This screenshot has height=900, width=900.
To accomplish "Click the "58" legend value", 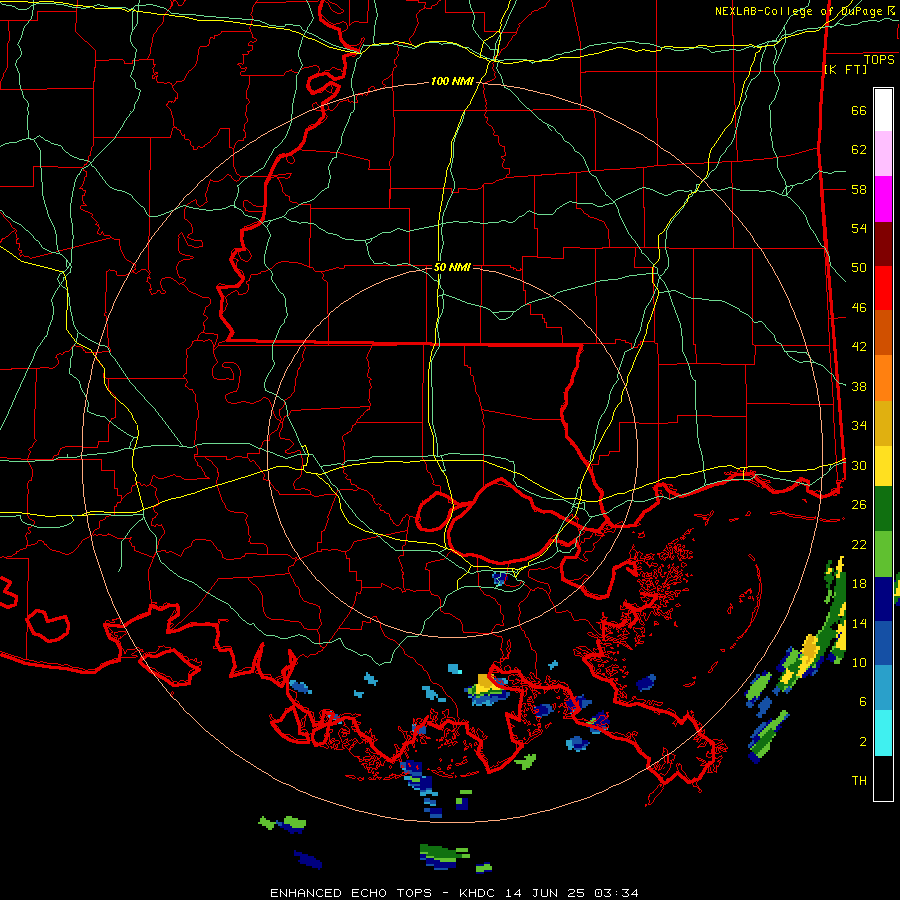I will 859,189.
